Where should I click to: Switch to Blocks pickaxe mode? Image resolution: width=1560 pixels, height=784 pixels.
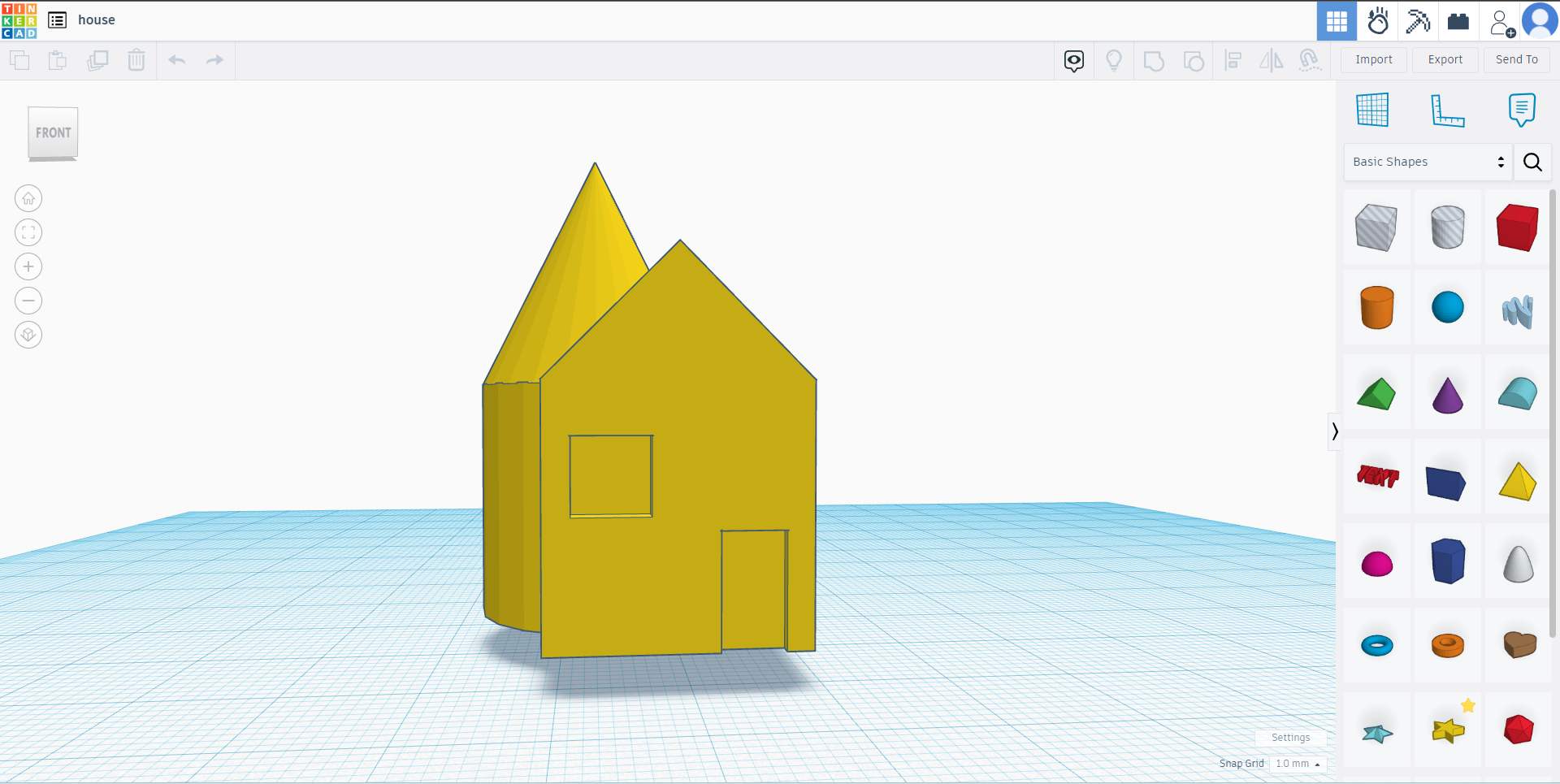(1418, 21)
